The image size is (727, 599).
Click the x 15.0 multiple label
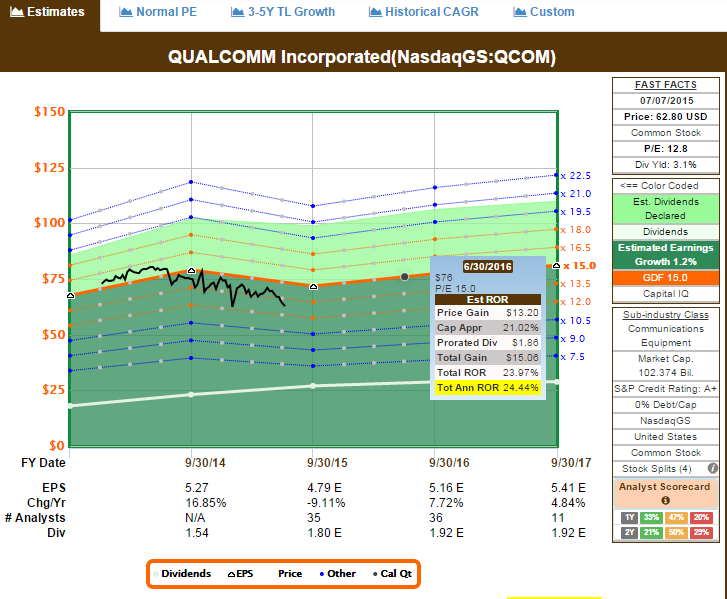[579, 266]
